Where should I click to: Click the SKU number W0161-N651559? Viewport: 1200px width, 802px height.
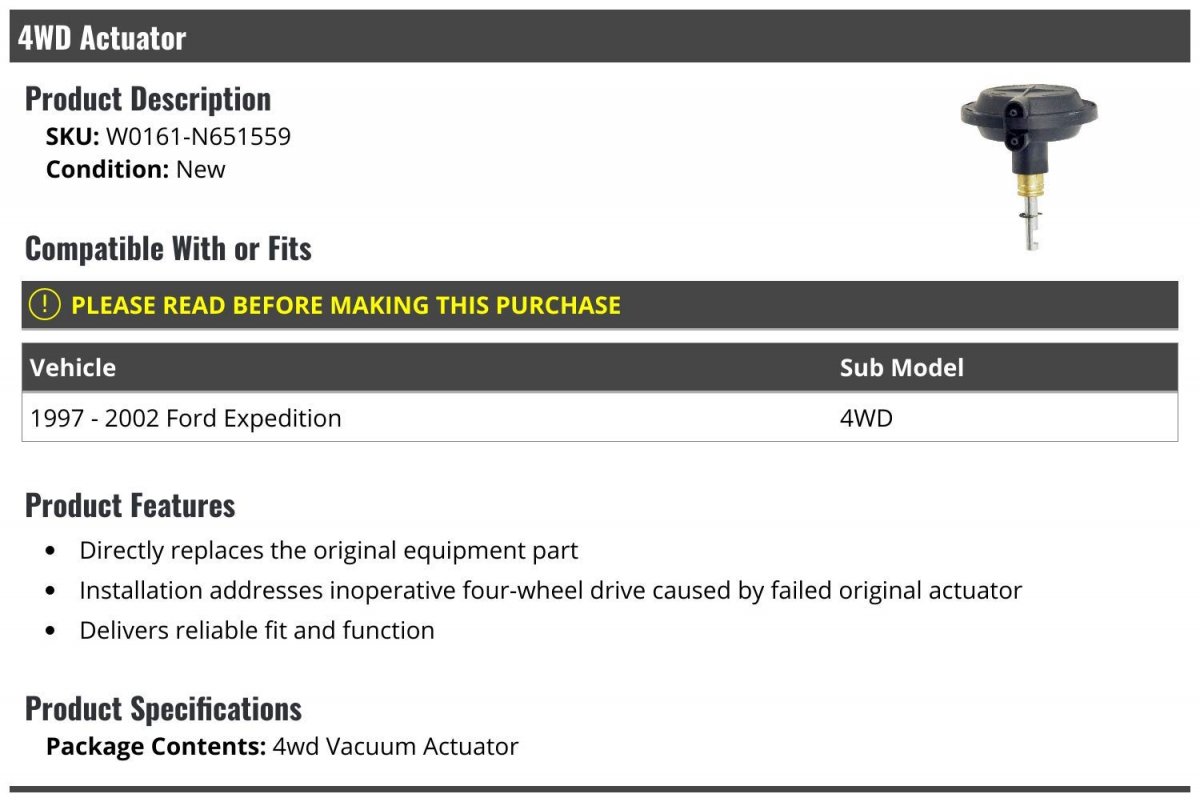click(198, 137)
